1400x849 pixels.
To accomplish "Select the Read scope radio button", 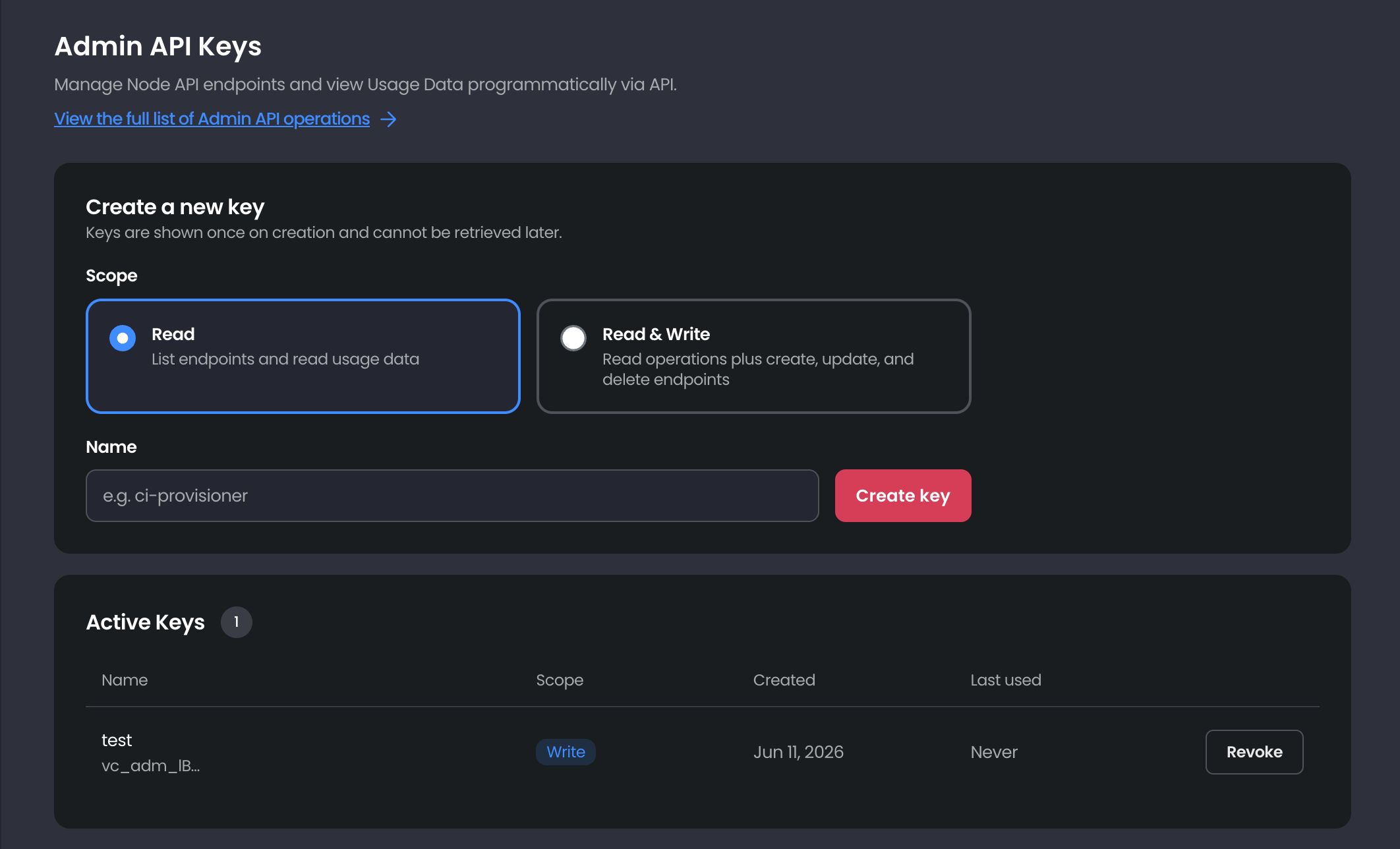I will pos(123,338).
